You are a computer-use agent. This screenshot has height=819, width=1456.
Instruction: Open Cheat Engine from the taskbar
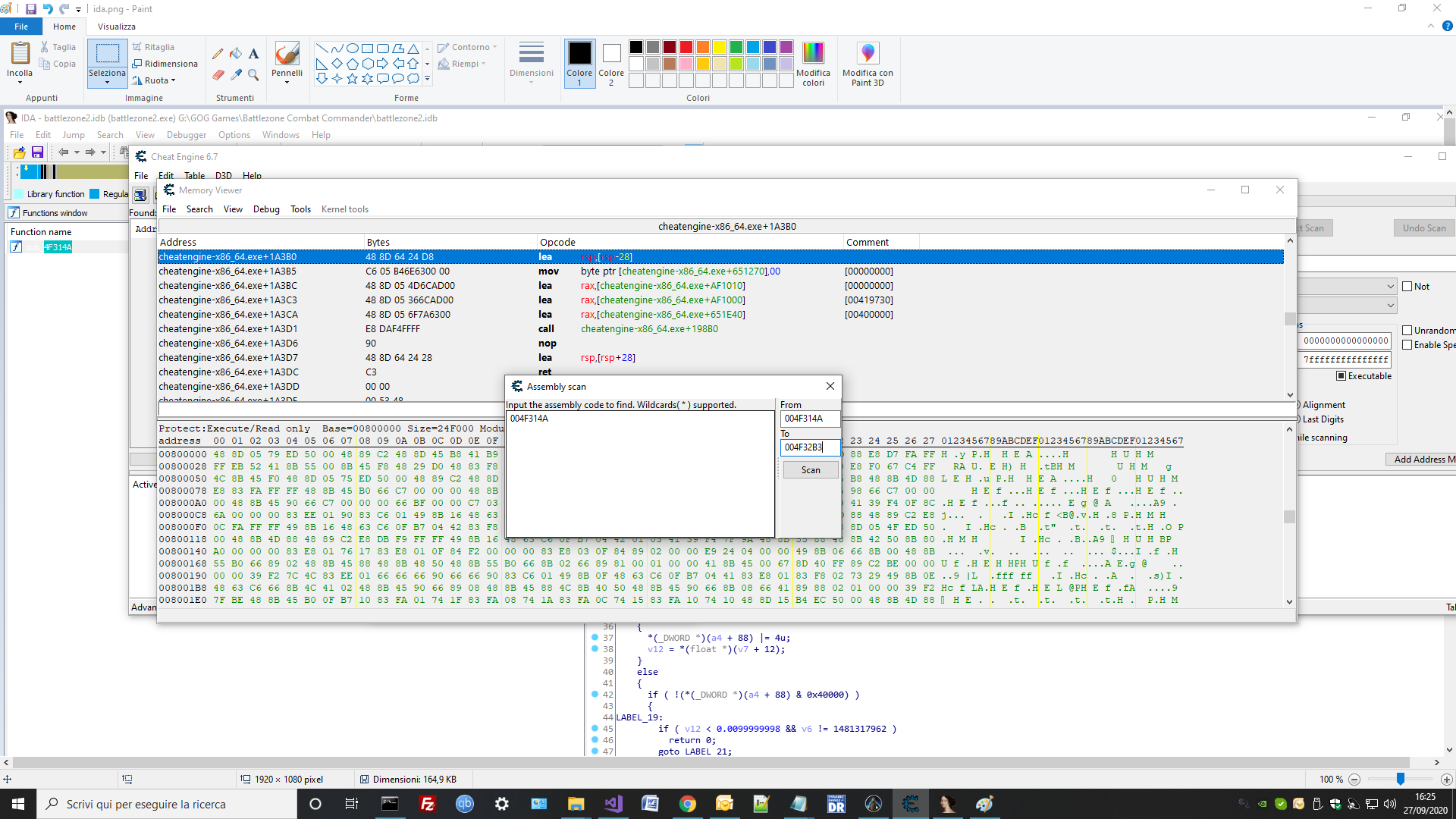911,804
